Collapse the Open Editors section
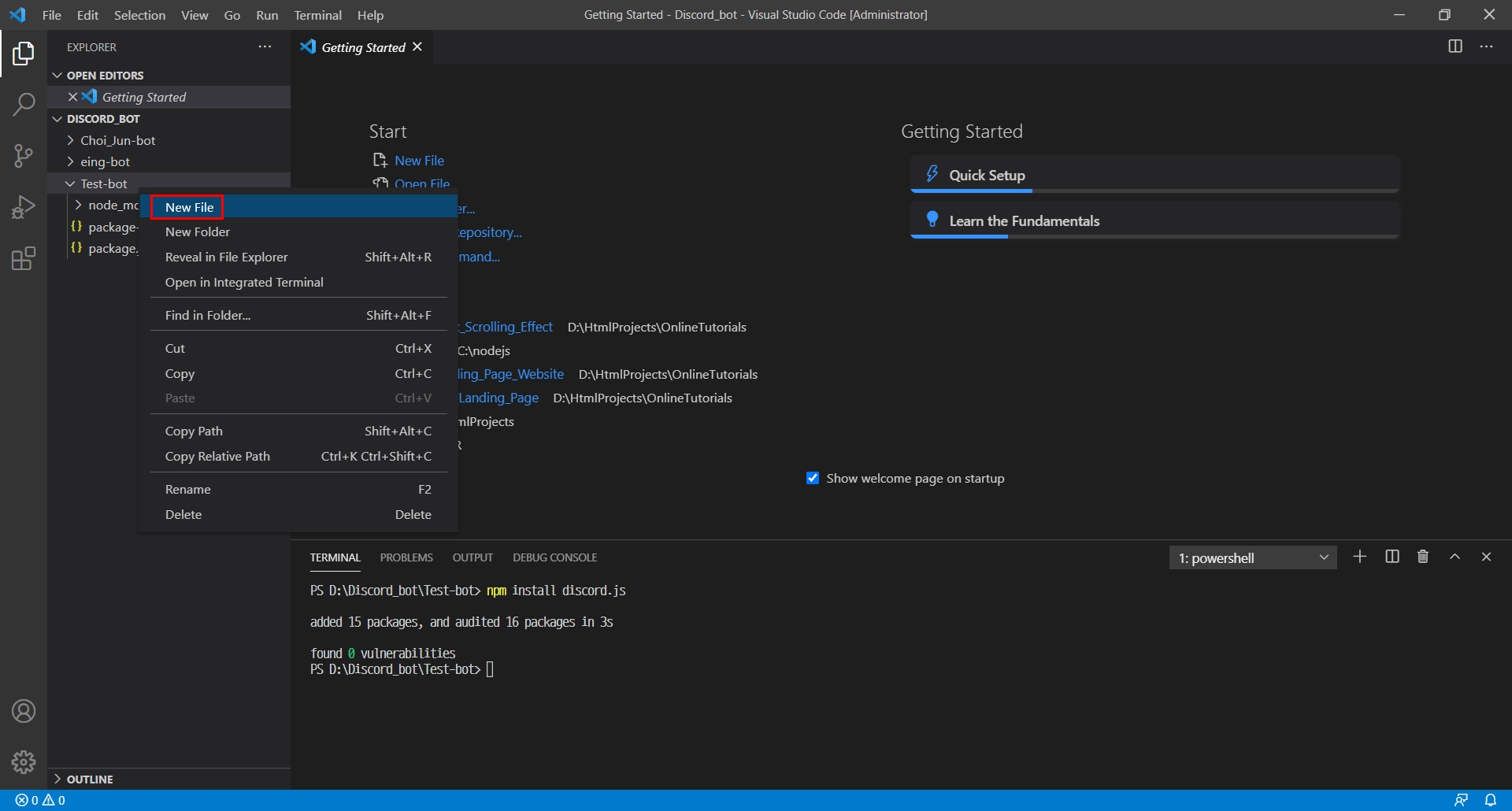1512x811 pixels. click(x=57, y=76)
